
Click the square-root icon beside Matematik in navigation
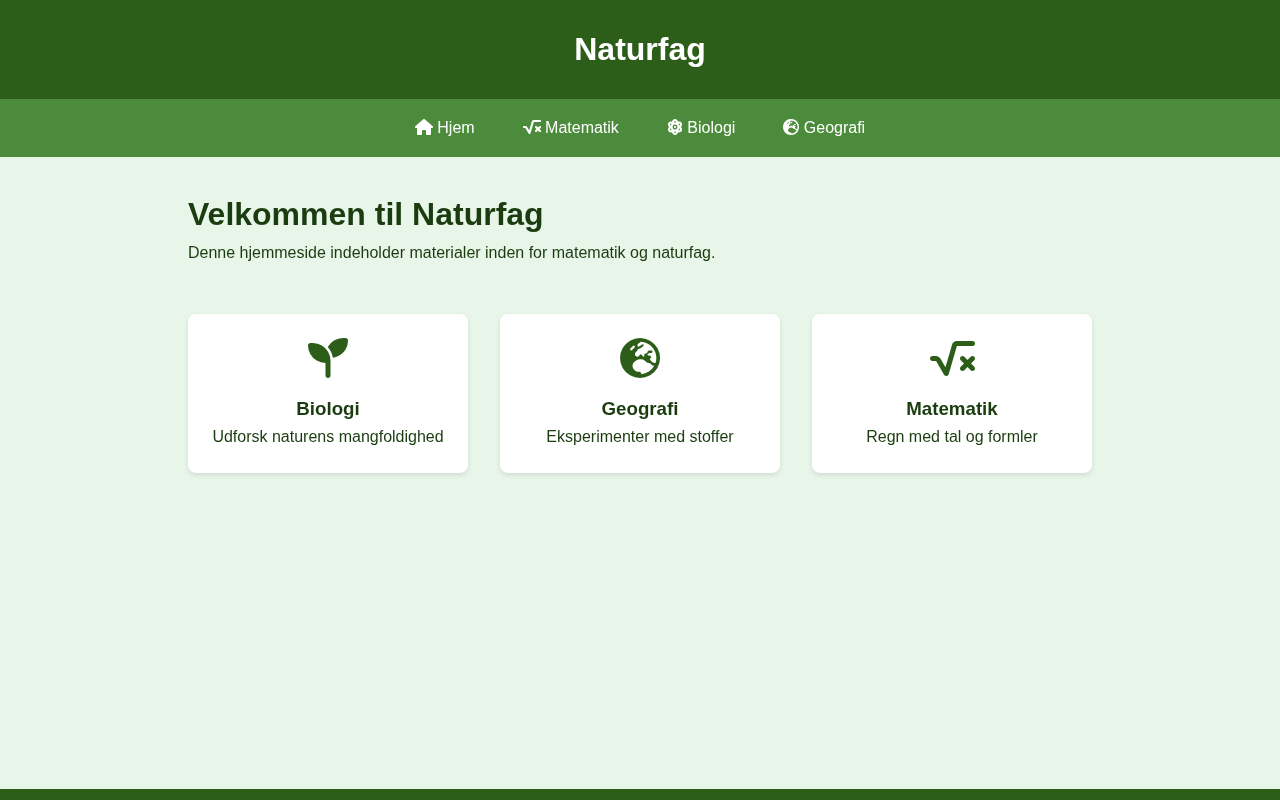532,127
